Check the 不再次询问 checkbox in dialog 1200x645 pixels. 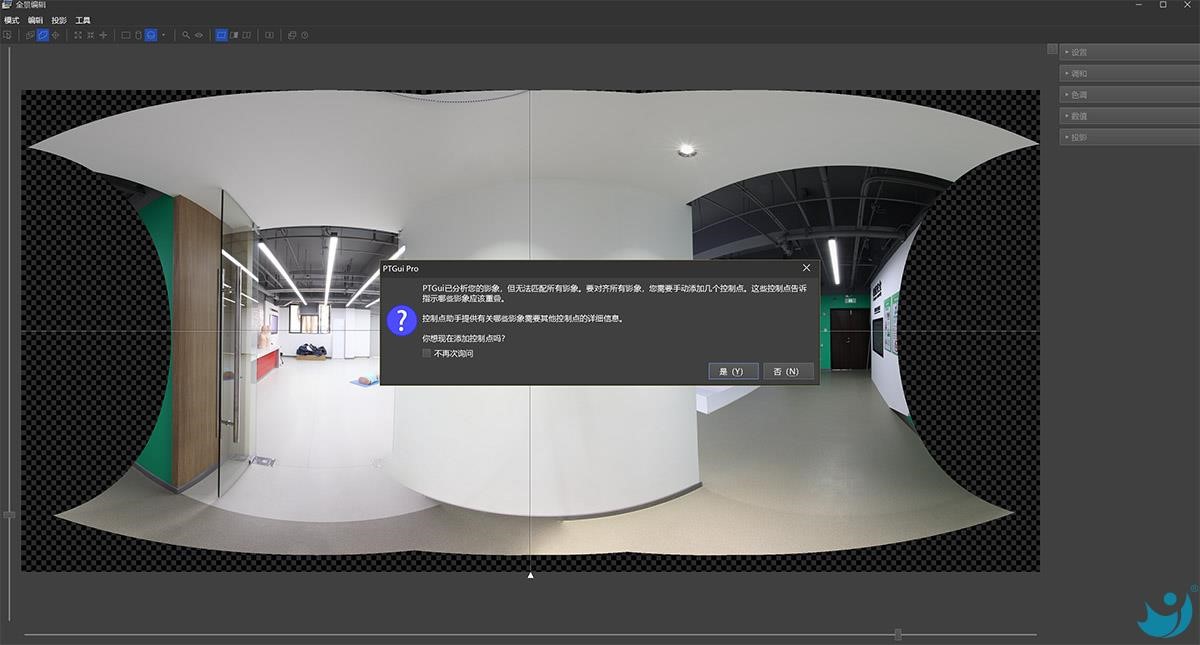tap(427, 353)
